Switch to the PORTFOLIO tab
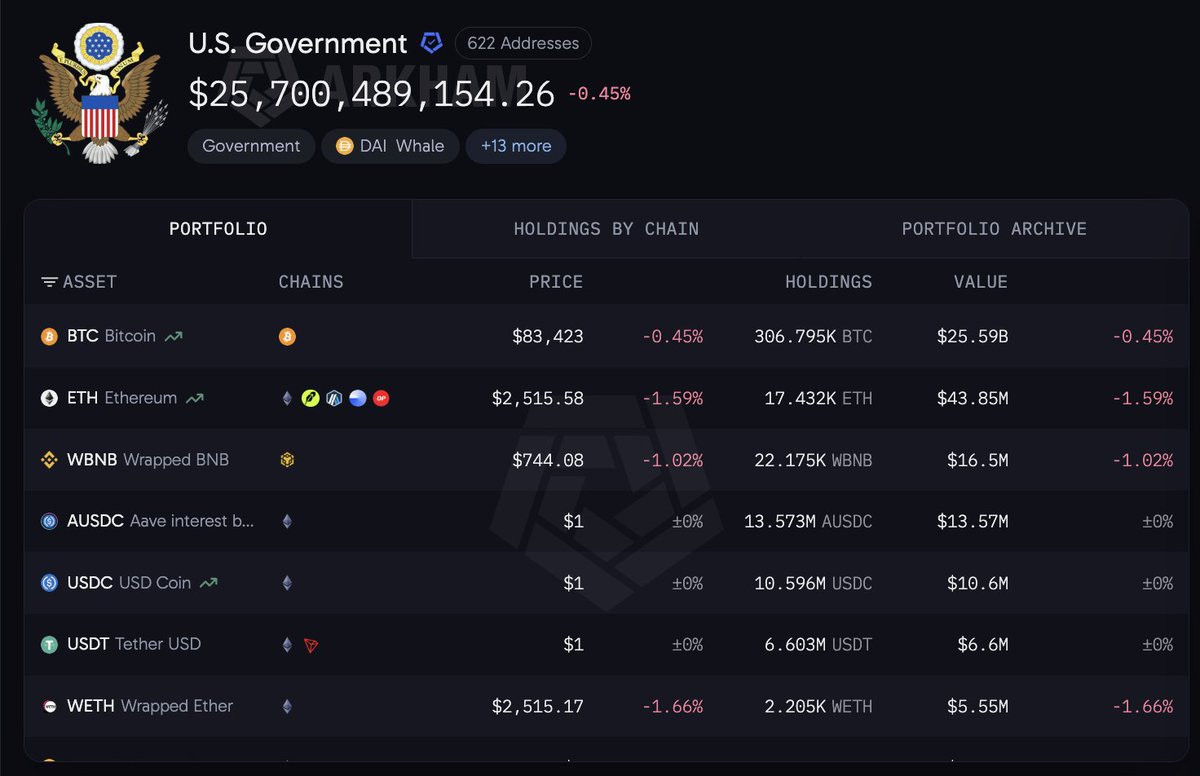 [x=218, y=229]
